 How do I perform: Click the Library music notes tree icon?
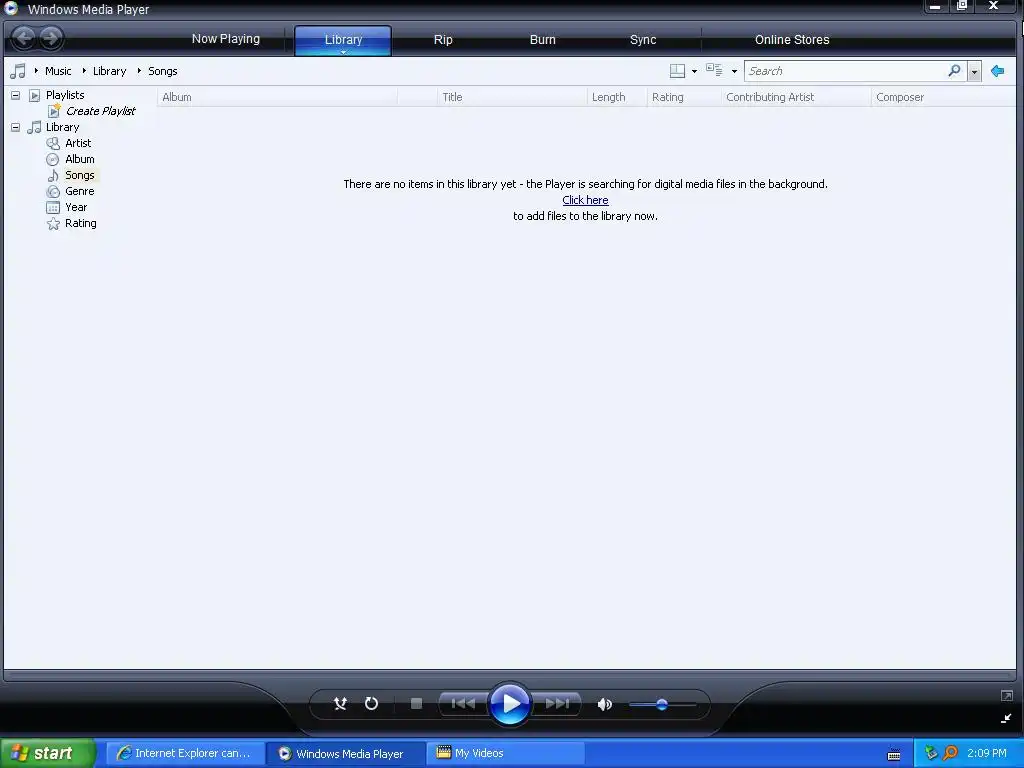34,127
